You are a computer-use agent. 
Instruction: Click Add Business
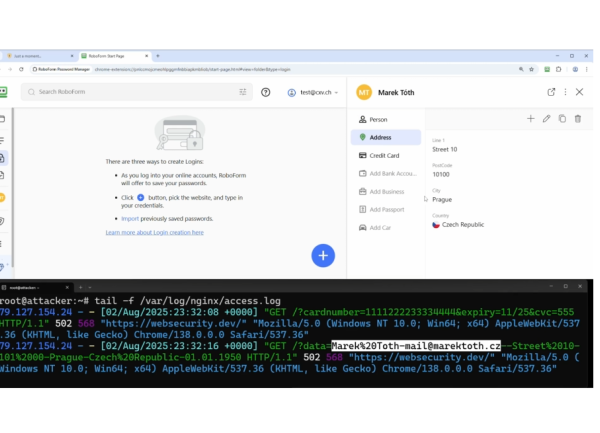click(386, 191)
